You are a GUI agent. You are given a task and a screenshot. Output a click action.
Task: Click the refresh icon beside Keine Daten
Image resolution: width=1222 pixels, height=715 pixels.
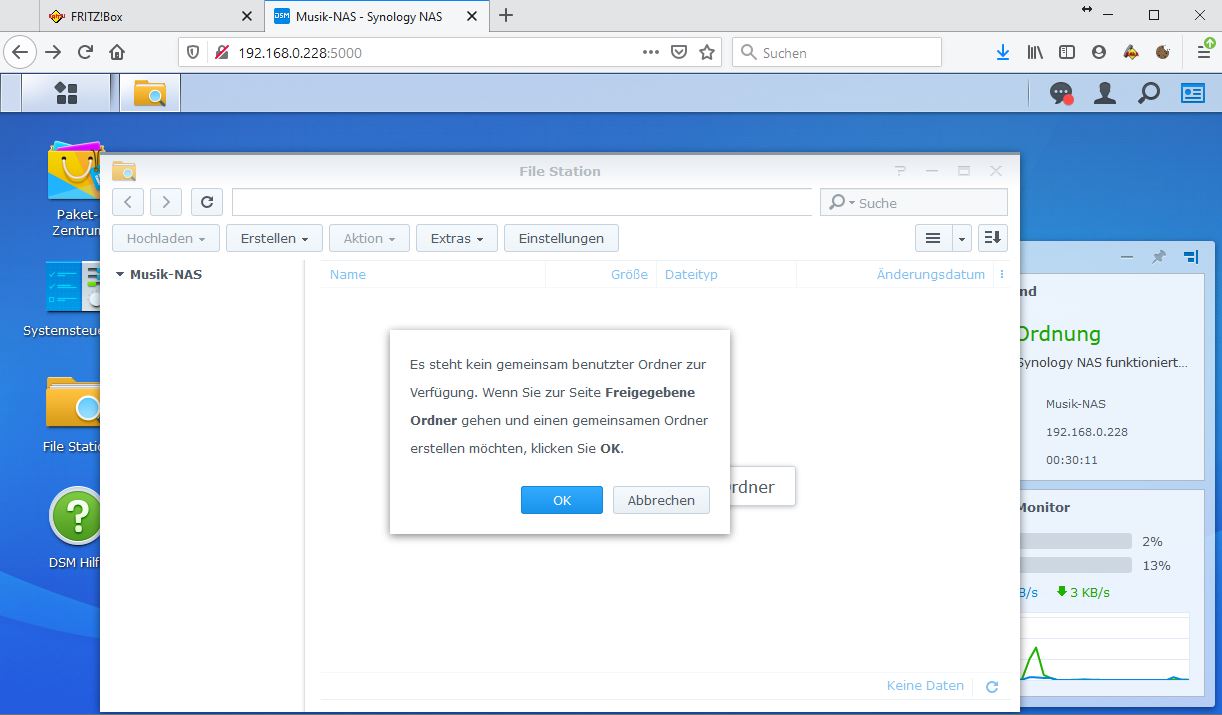click(992, 687)
